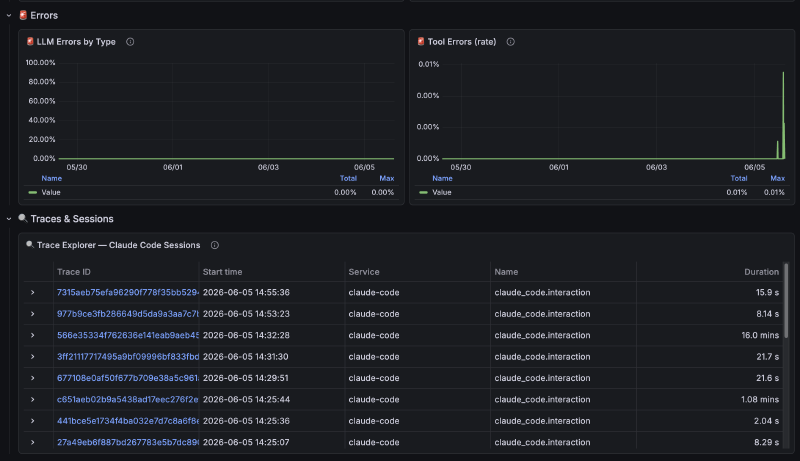Open trace 441bce5e1734f4ba032e7d7c8a6f8 link
Screen dimensions: 800x461
(128, 421)
